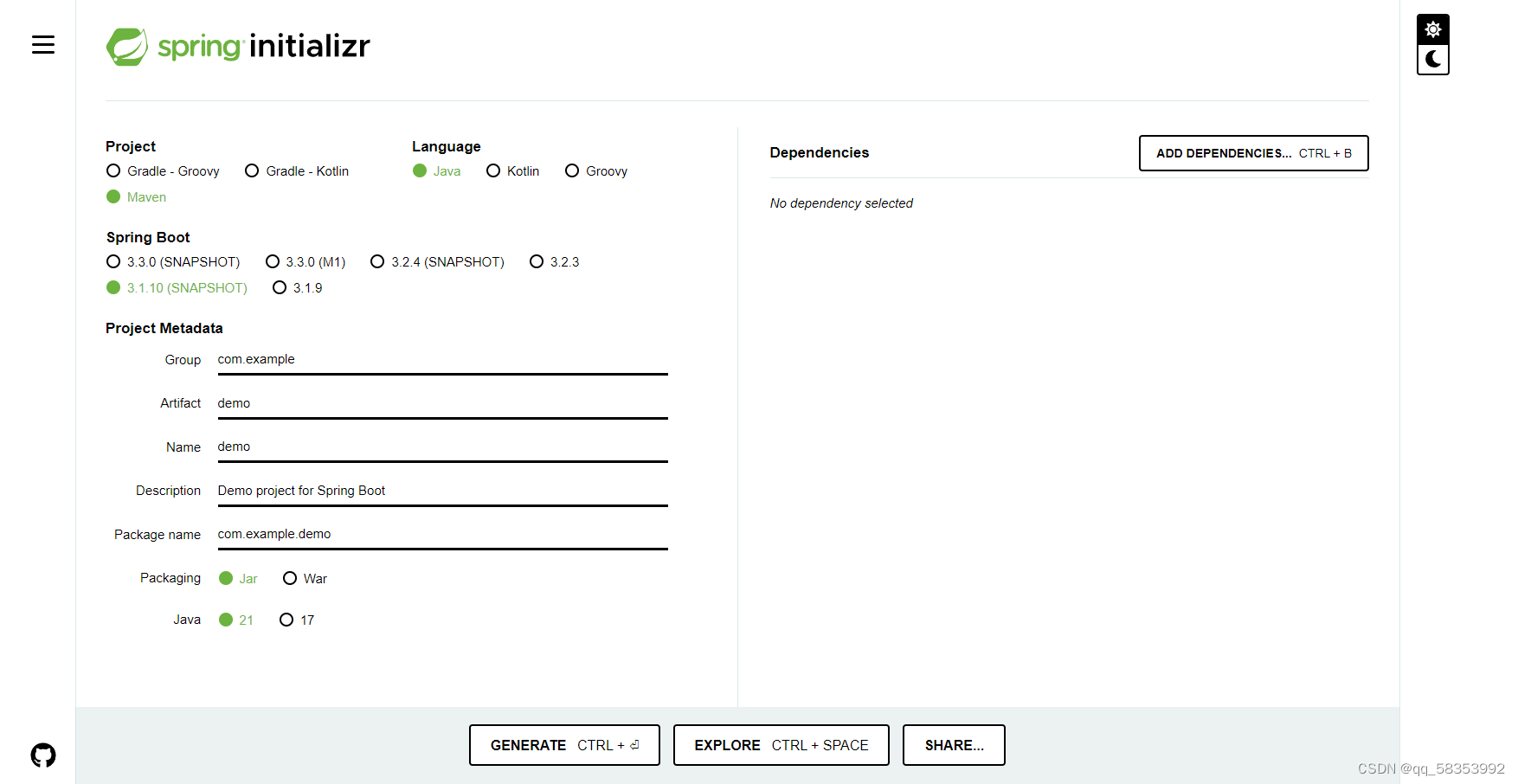Open the hamburger menu
The width and height of the screenshot is (1518, 784).
coord(43,45)
